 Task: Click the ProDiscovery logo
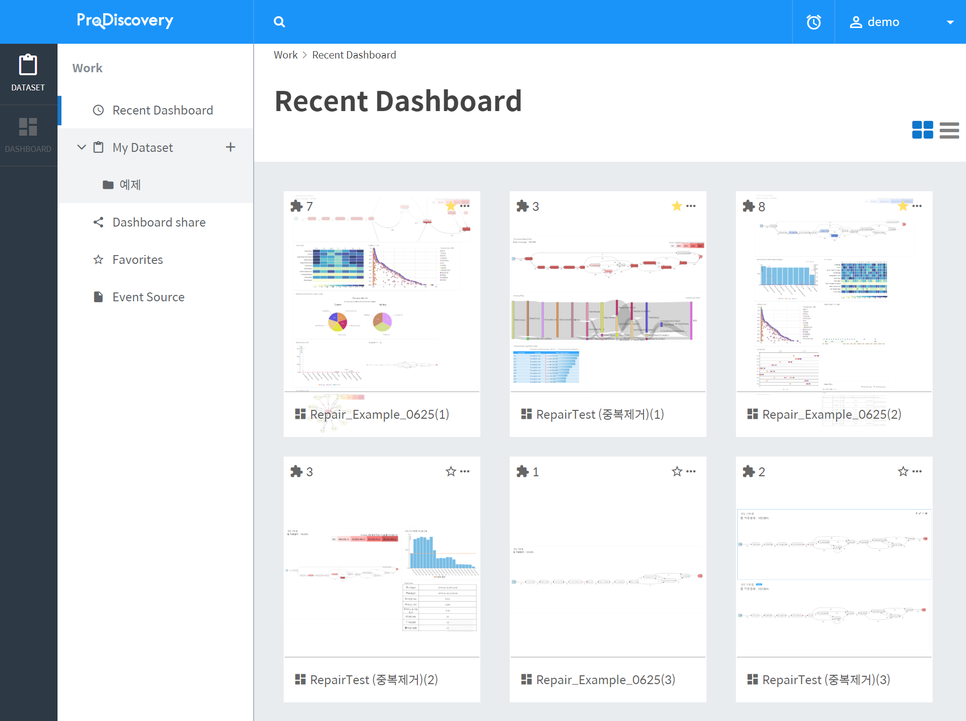[125, 21]
